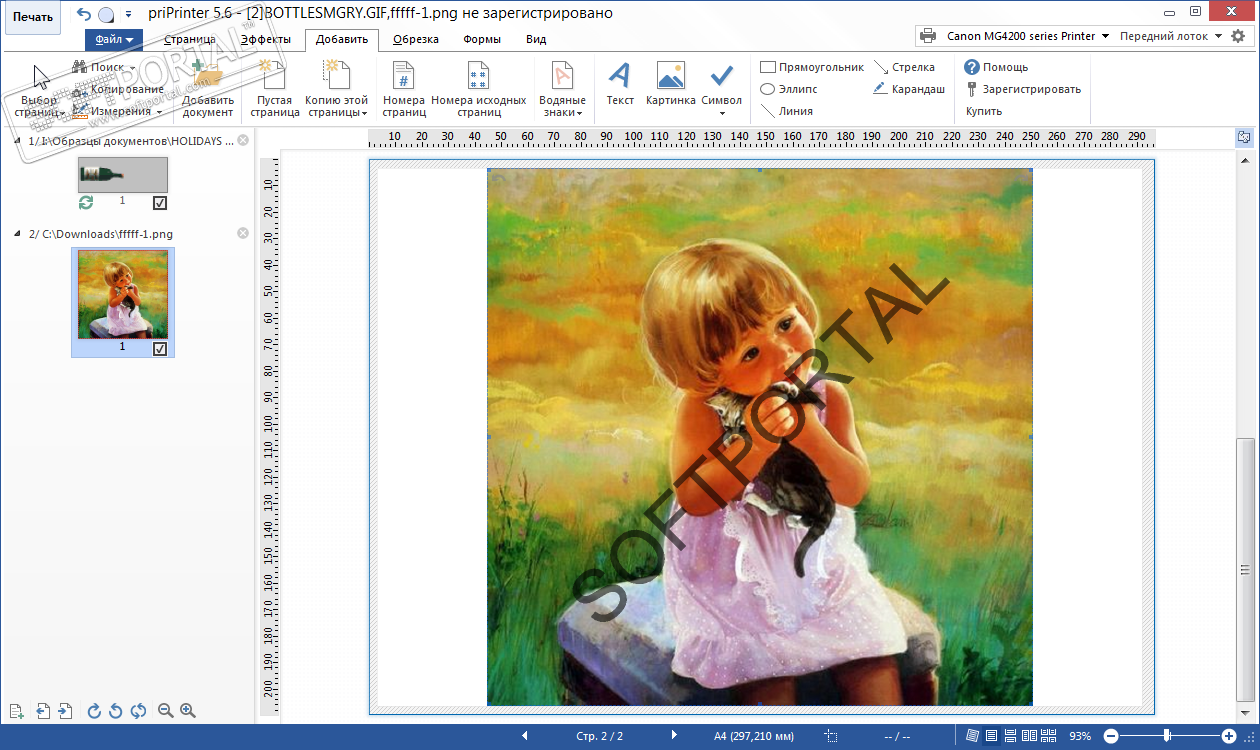This screenshot has height=750, width=1260.
Task: Click the selection size icon in status bar
Action: coord(831,736)
